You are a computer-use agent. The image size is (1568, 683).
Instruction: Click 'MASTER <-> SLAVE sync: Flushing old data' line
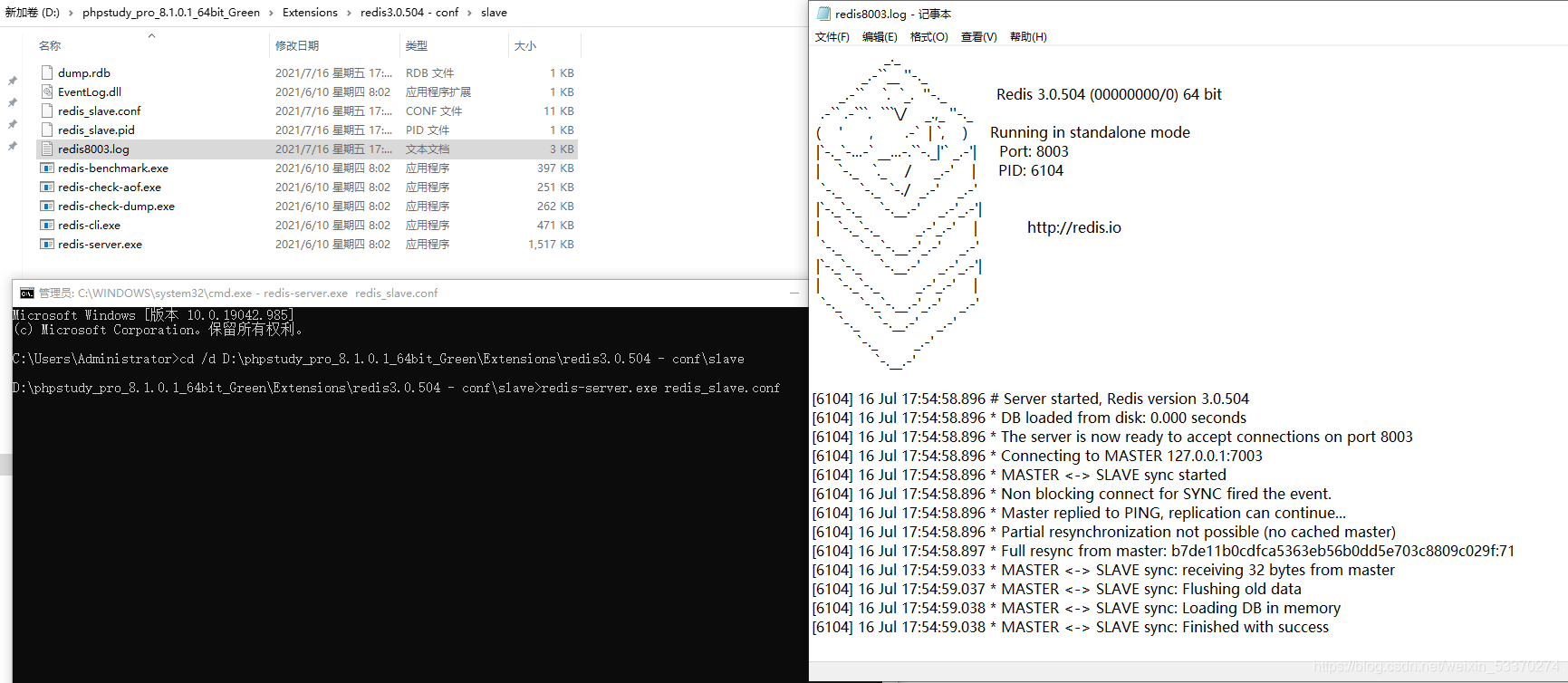(x=1056, y=589)
